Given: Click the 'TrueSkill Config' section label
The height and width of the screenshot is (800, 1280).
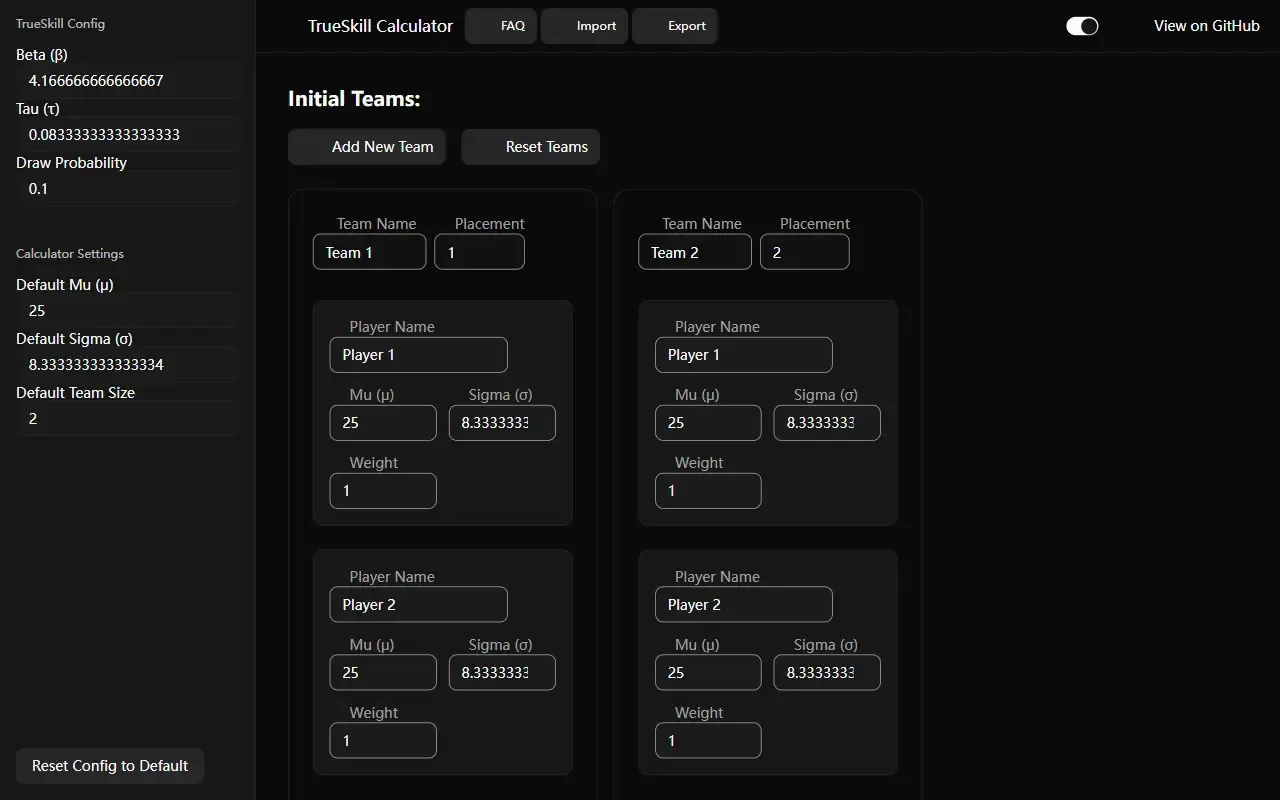Looking at the screenshot, I should pyautogui.click(x=60, y=23).
